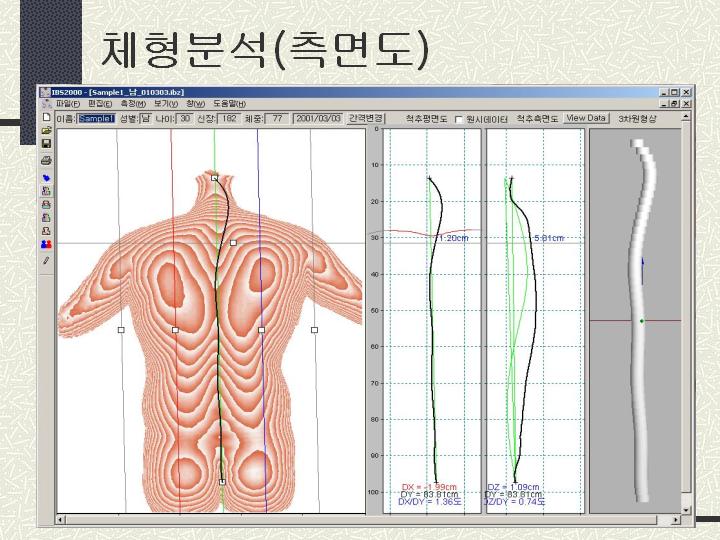Click the DZ/DY = 0.74도 readout
Image resolution: width=720 pixels, height=540 pixels.
515,502
